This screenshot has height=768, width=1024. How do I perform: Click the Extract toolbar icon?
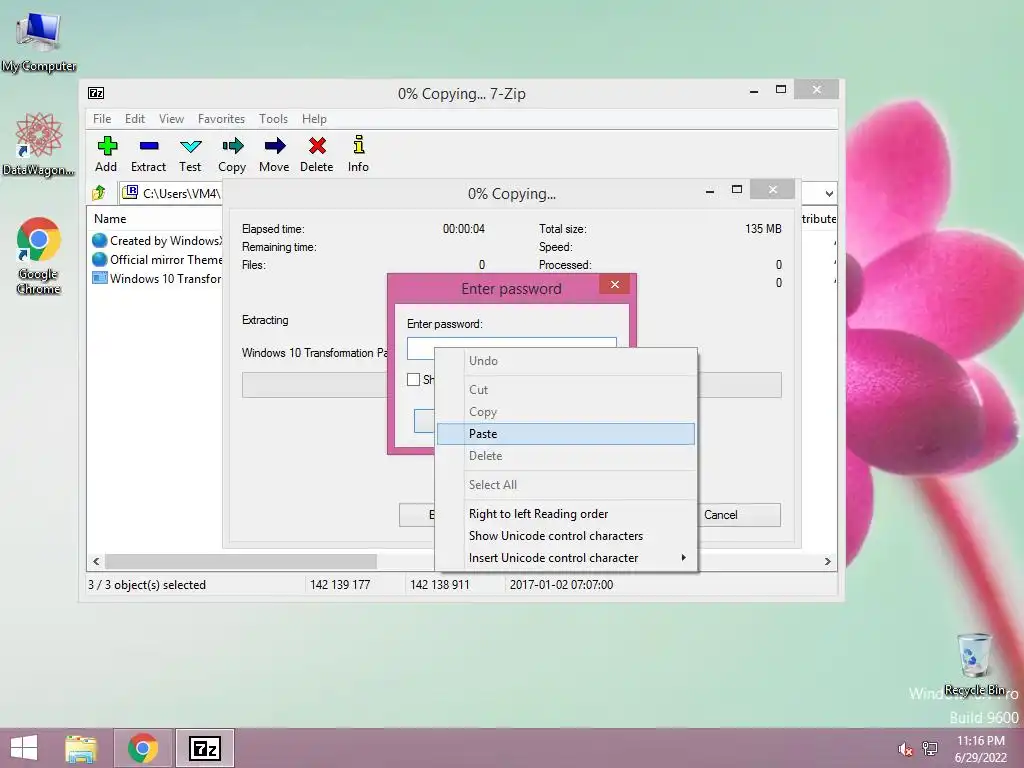(x=148, y=154)
